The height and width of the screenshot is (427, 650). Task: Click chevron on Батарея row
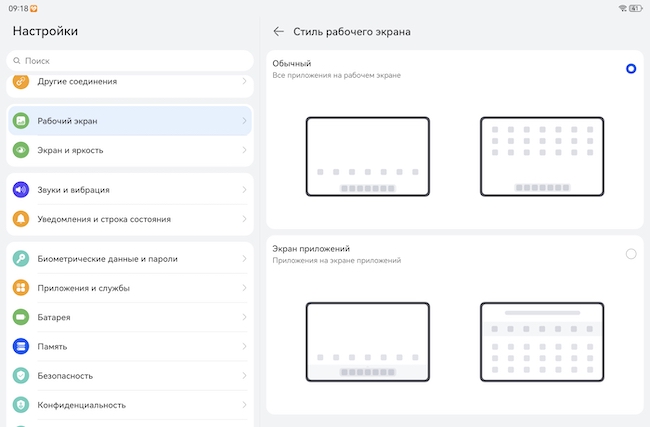coord(244,317)
